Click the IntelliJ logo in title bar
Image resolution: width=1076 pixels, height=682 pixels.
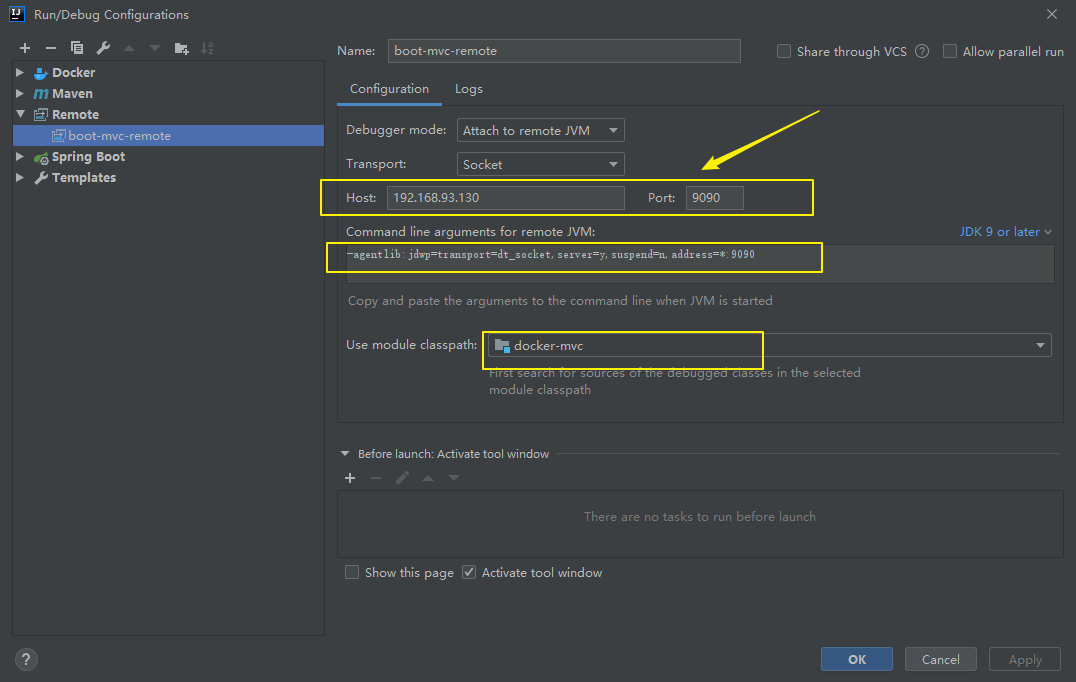click(x=17, y=14)
